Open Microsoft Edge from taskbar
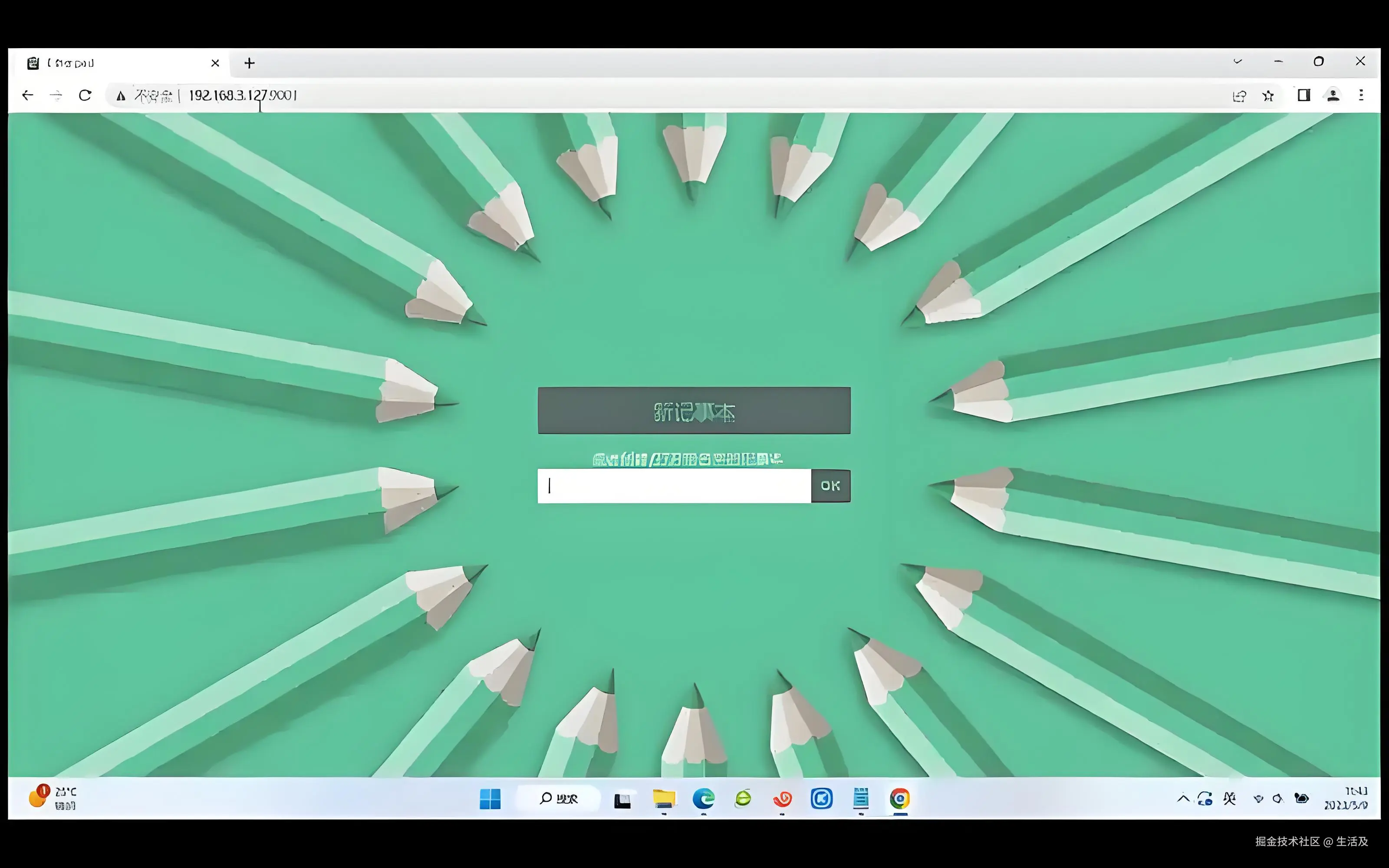The height and width of the screenshot is (868, 1389). click(x=703, y=799)
